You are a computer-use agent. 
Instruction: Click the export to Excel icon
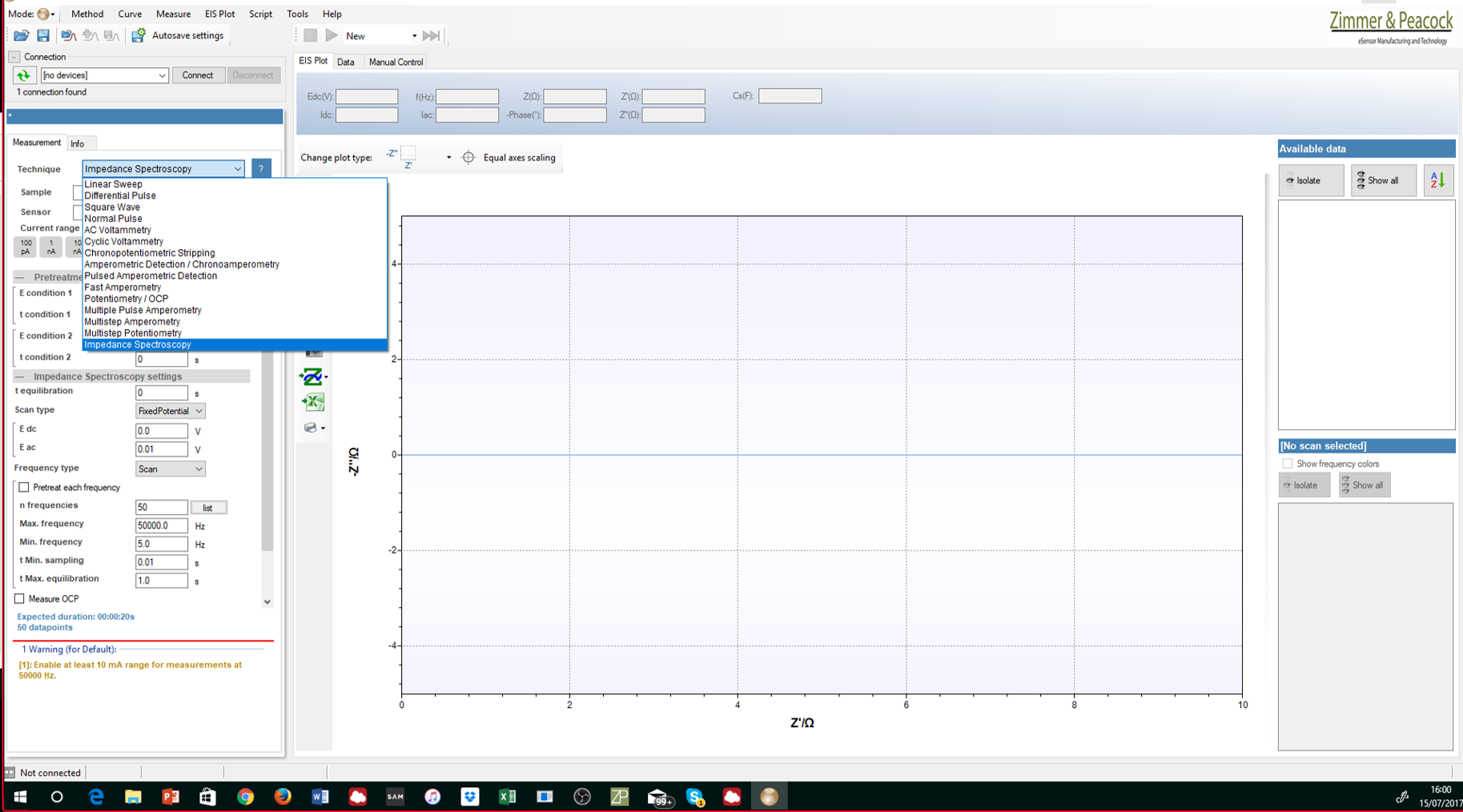tap(313, 402)
